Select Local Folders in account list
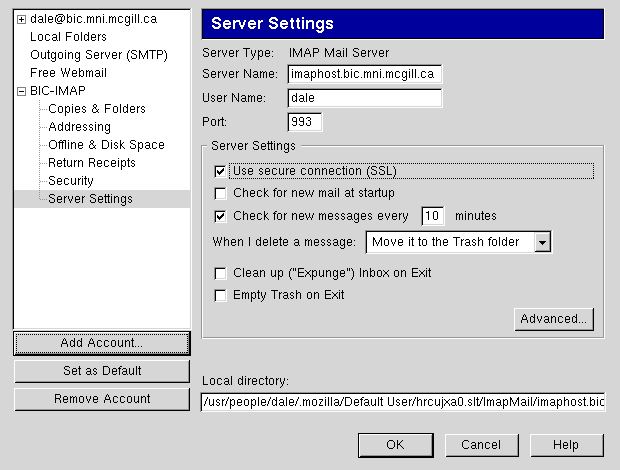Image resolution: width=620 pixels, height=470 pixels. [x=68, y=37]
